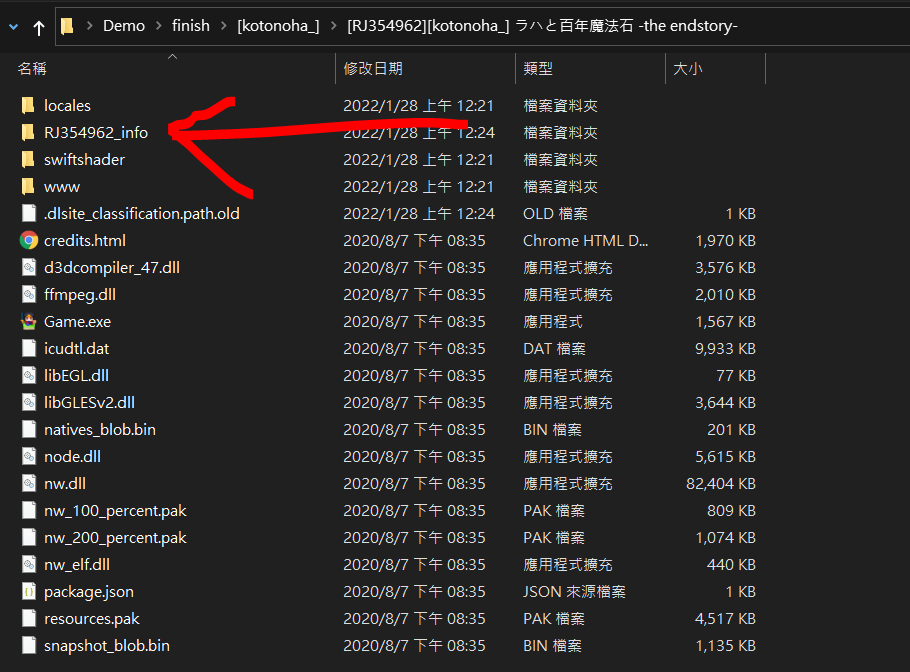Click the libGLESv2.dll file name
Image resolution: width=910 pixels, height=672 pixels.
click(89, 402)
